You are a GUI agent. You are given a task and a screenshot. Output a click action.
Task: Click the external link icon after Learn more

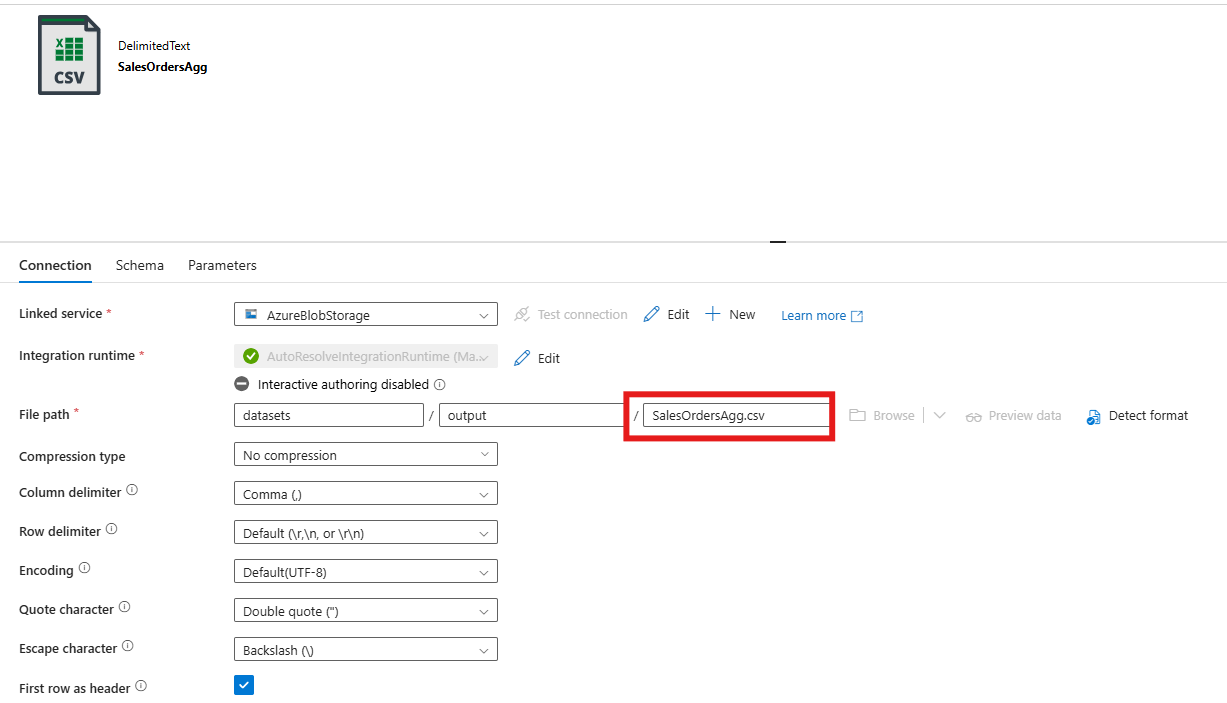(857, 316)
